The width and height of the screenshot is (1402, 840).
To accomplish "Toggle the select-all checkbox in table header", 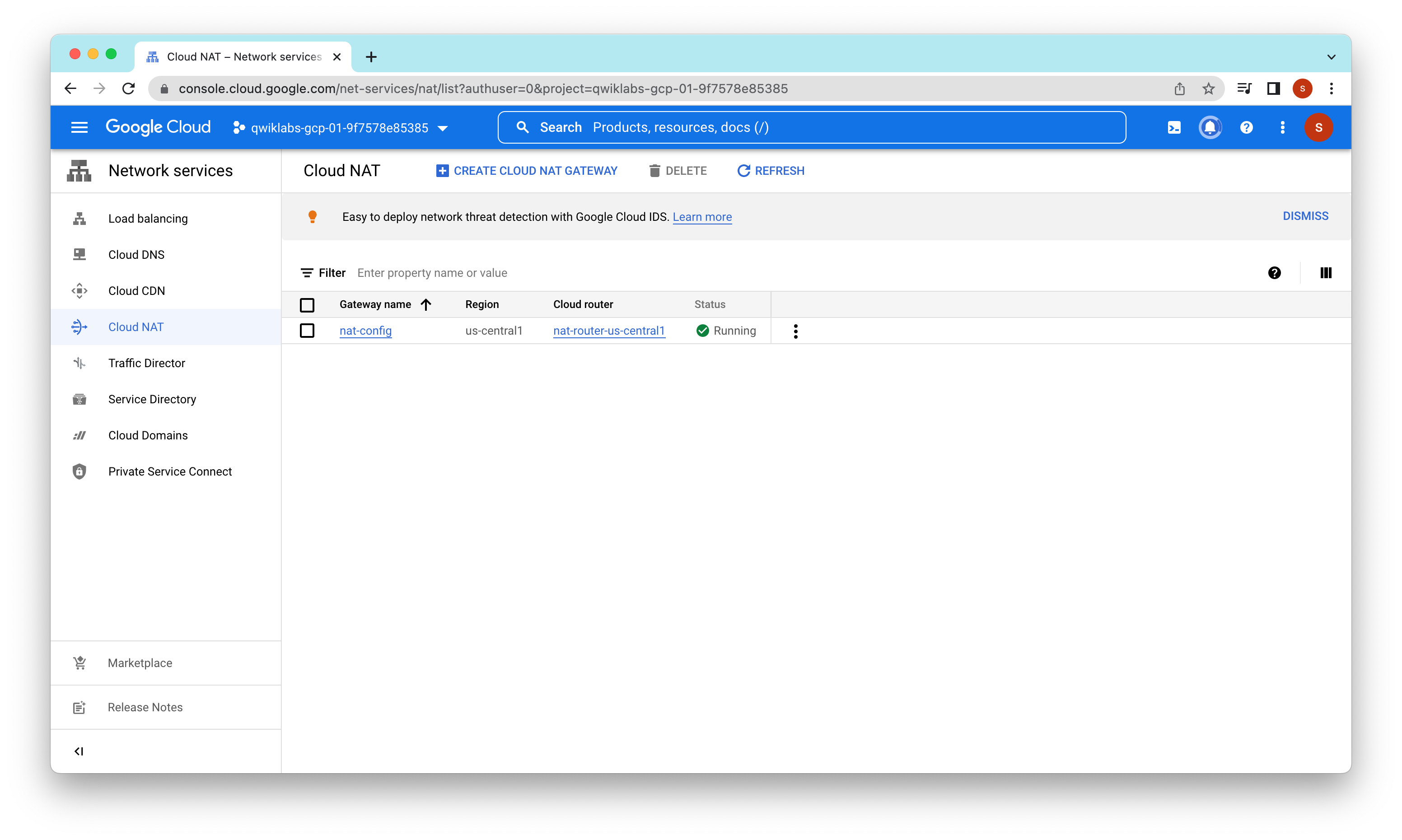I will click(308, 304).
